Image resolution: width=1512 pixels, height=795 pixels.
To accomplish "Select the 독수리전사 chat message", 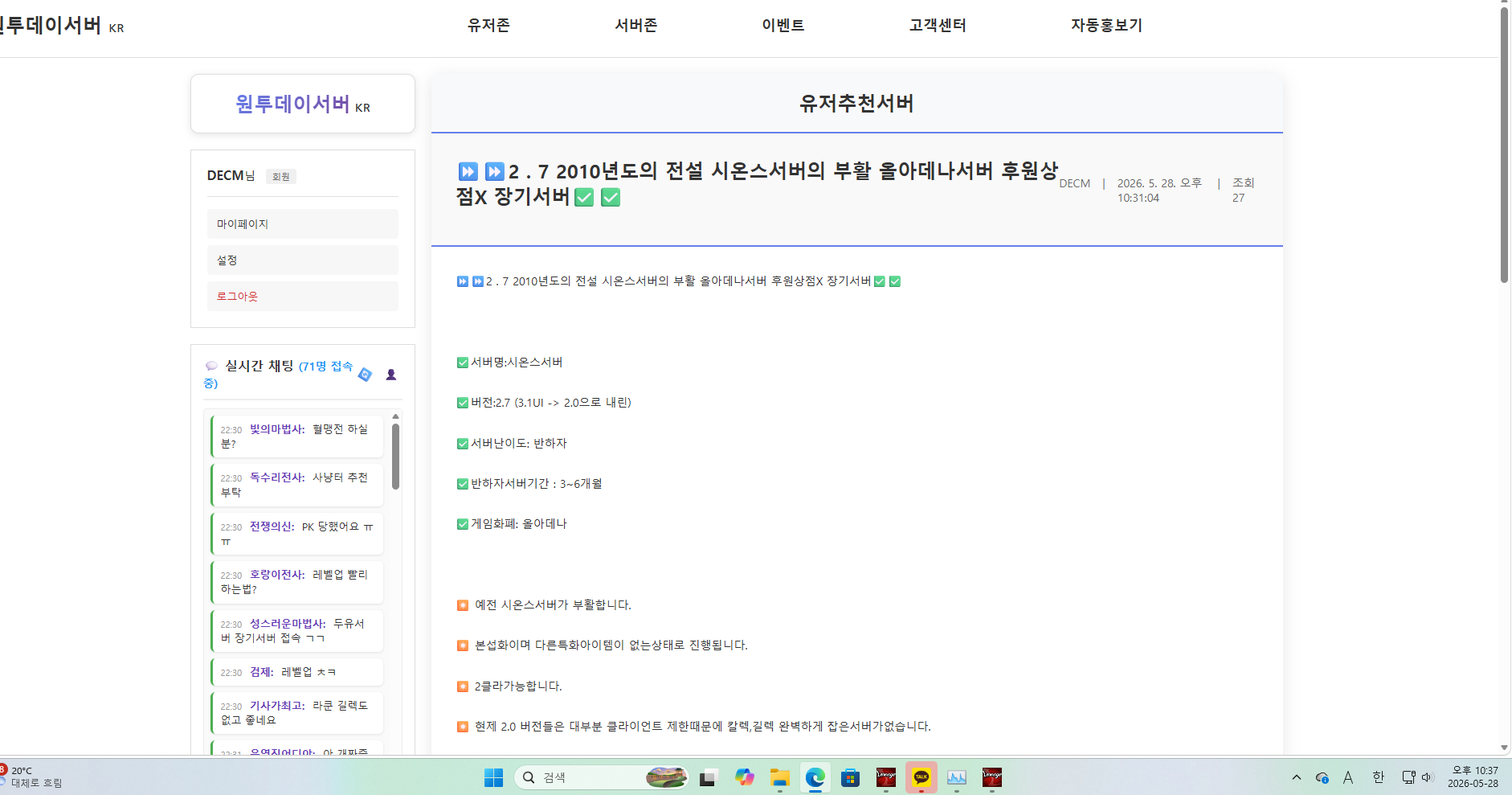I will [297, 485].
